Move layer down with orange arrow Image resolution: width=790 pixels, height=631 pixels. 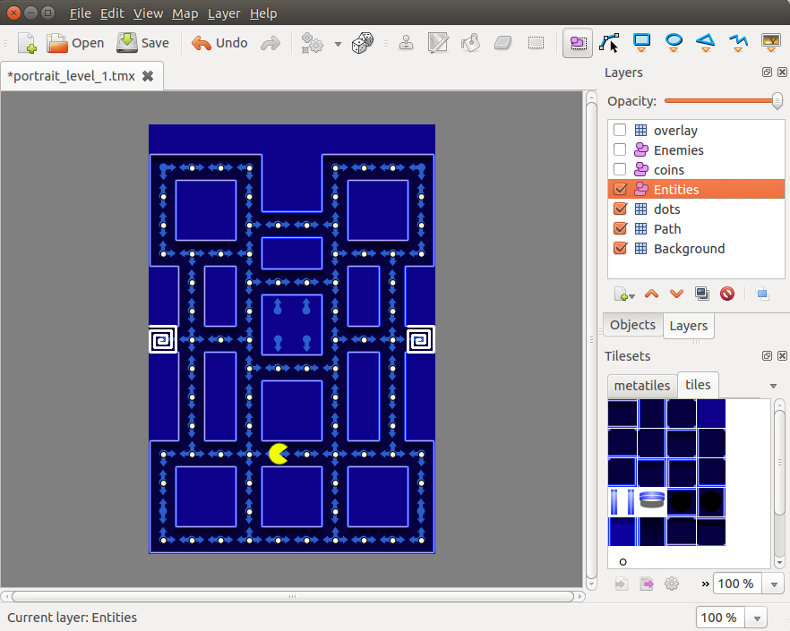tap(677, 294)
